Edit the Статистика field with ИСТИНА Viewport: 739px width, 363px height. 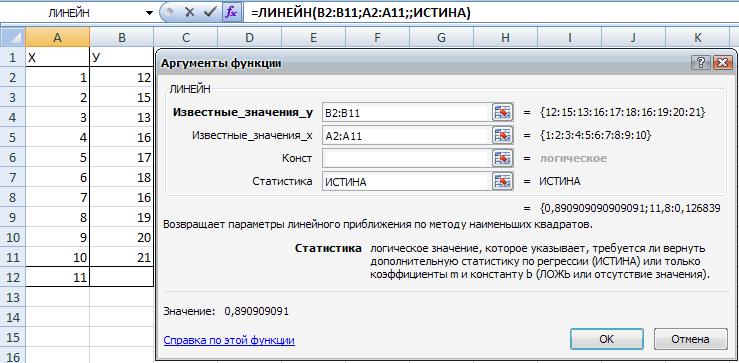(x=406, y=182)
